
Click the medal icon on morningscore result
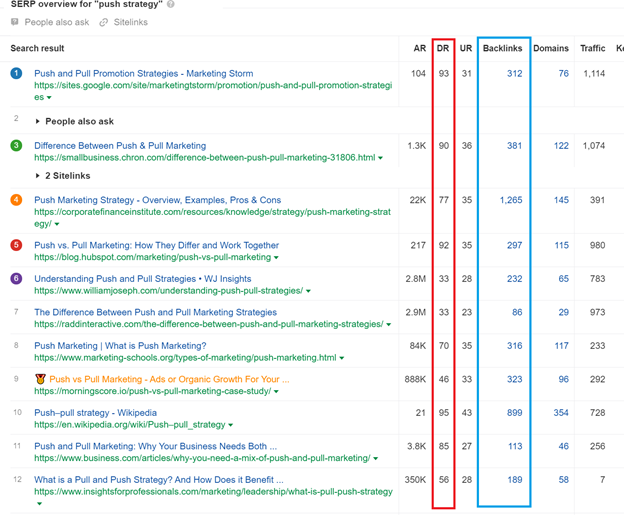pyautogui.click(x=40, y=379)
